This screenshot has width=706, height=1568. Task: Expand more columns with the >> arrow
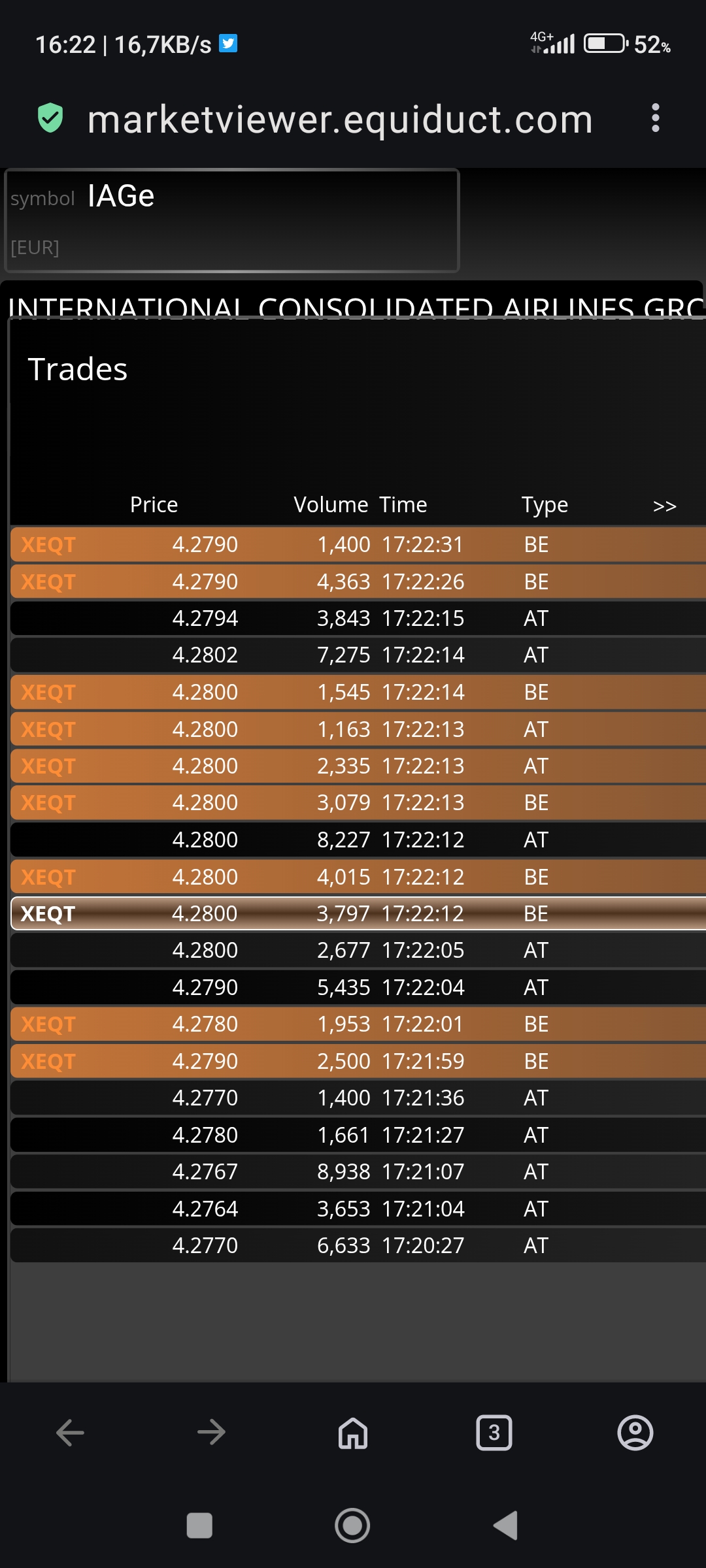665,506
